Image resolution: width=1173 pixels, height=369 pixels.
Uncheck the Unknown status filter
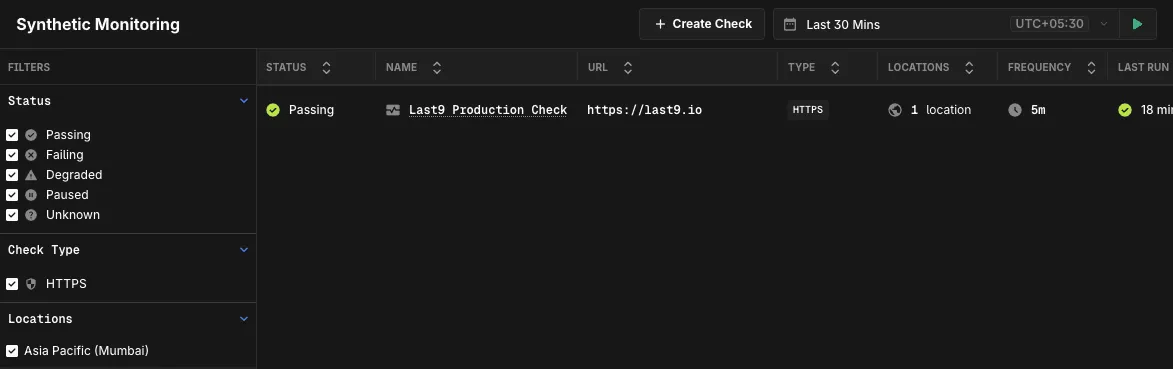click(x=12, y=215)
